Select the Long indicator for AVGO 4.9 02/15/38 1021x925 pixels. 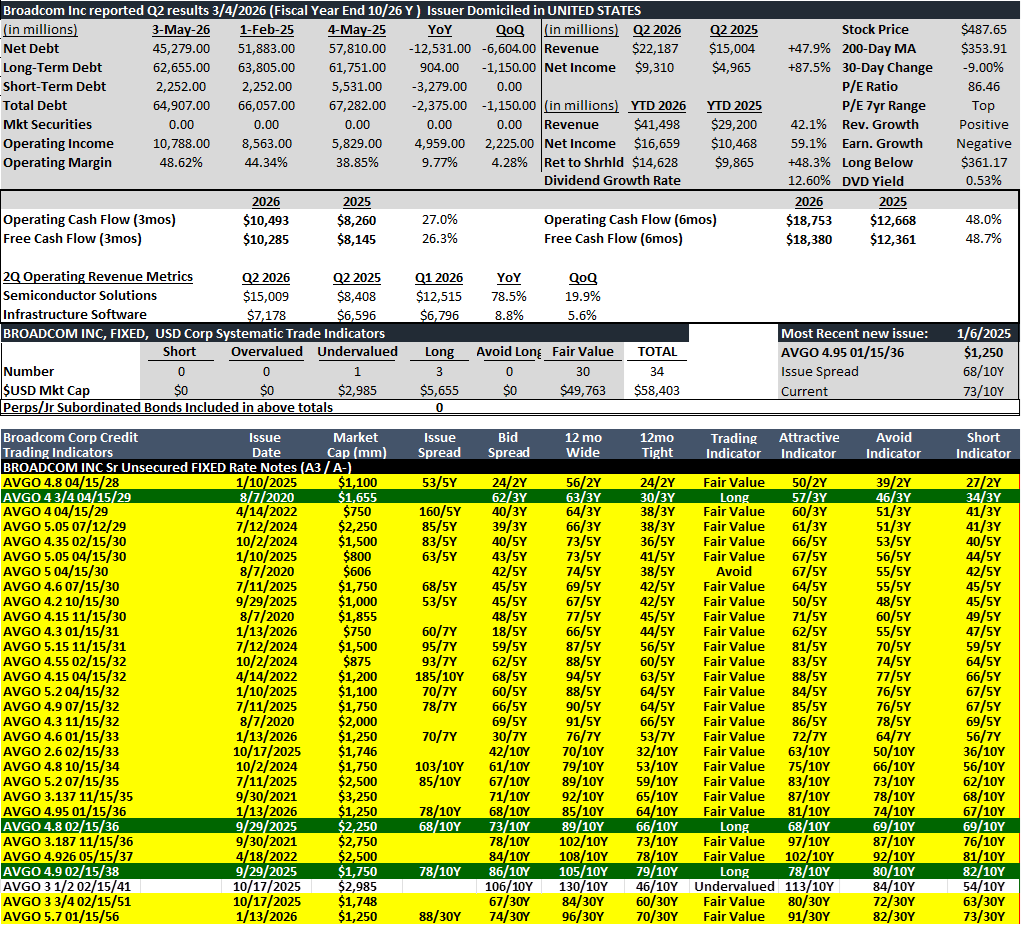point(734,872)
